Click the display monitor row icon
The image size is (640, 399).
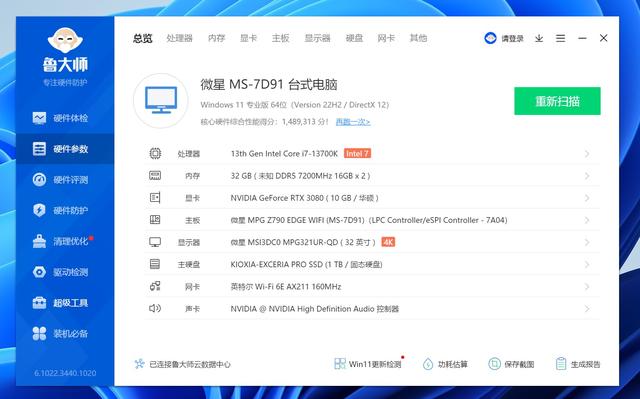[155, 242]
